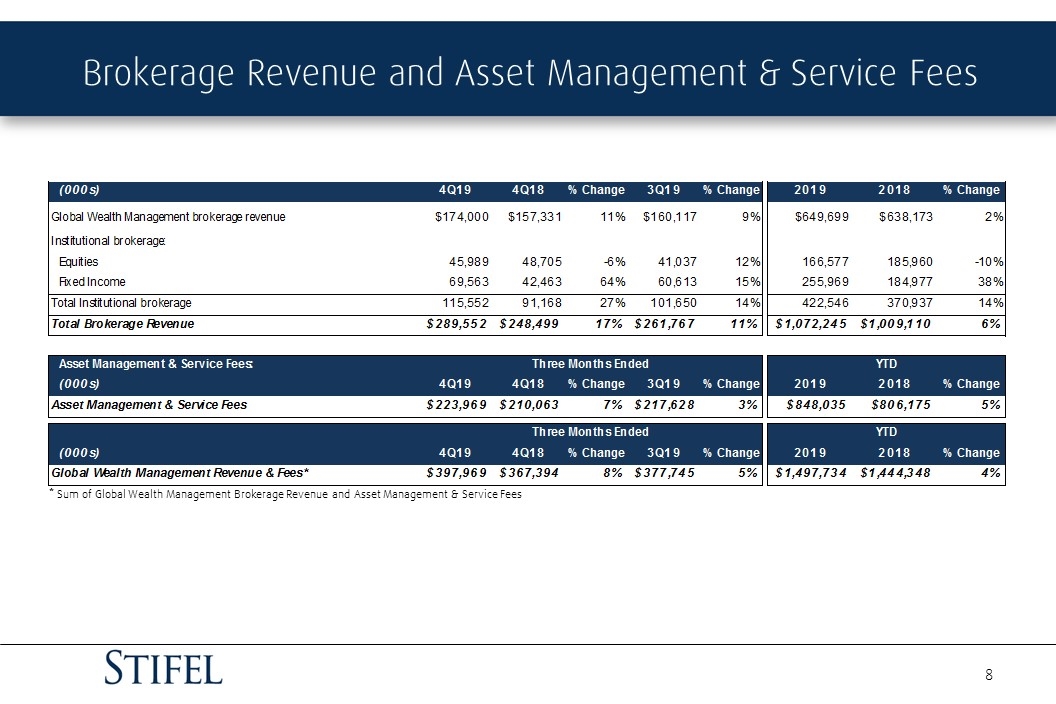Click Global Wealth 2018 value $1,444,348
Image resolution: width=1056 pixels, height=704 pixels.
click(x=895, y=473)
